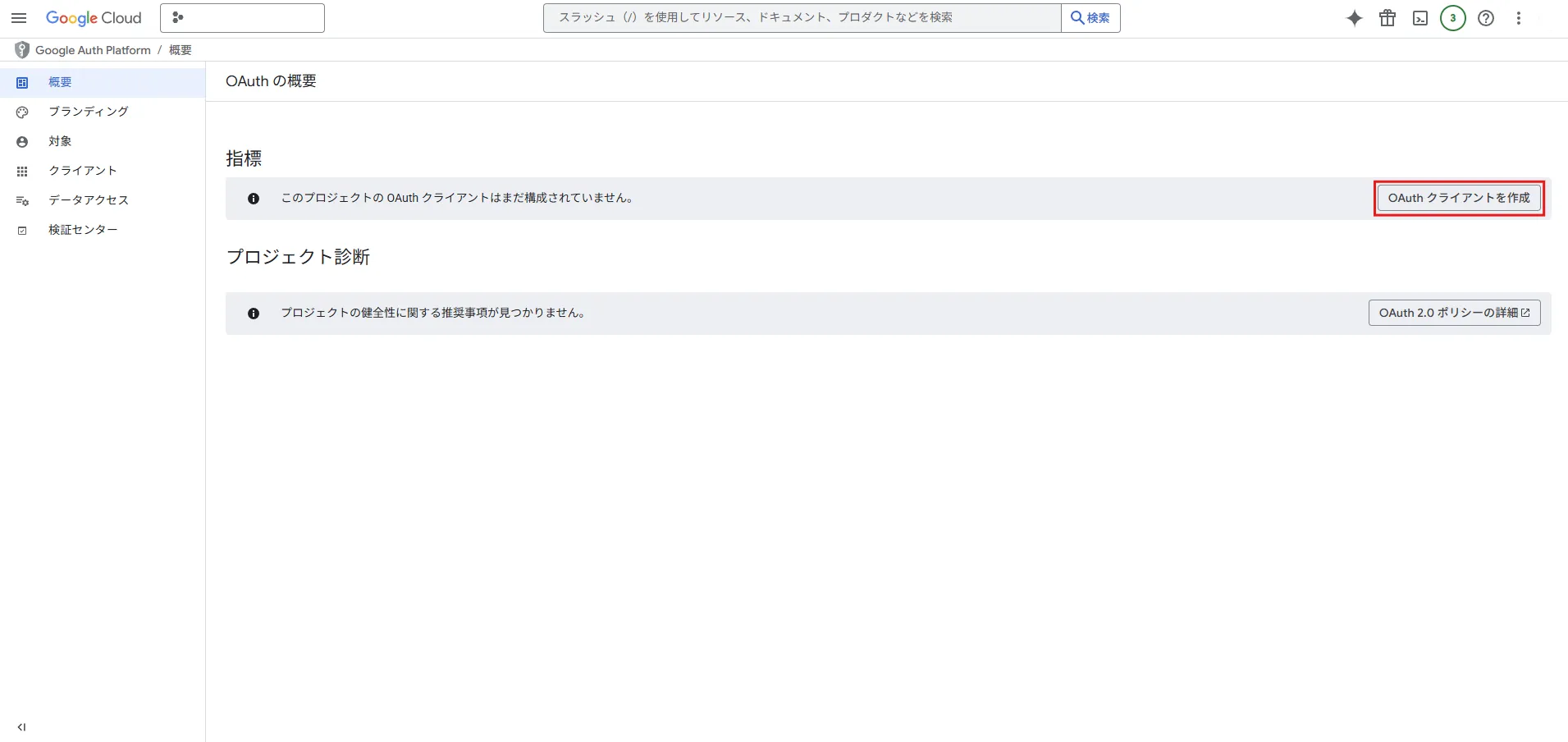Open 対象 sidebar item
The image size is (1568, 742).
pyautogui.click(x=103, y=141)
